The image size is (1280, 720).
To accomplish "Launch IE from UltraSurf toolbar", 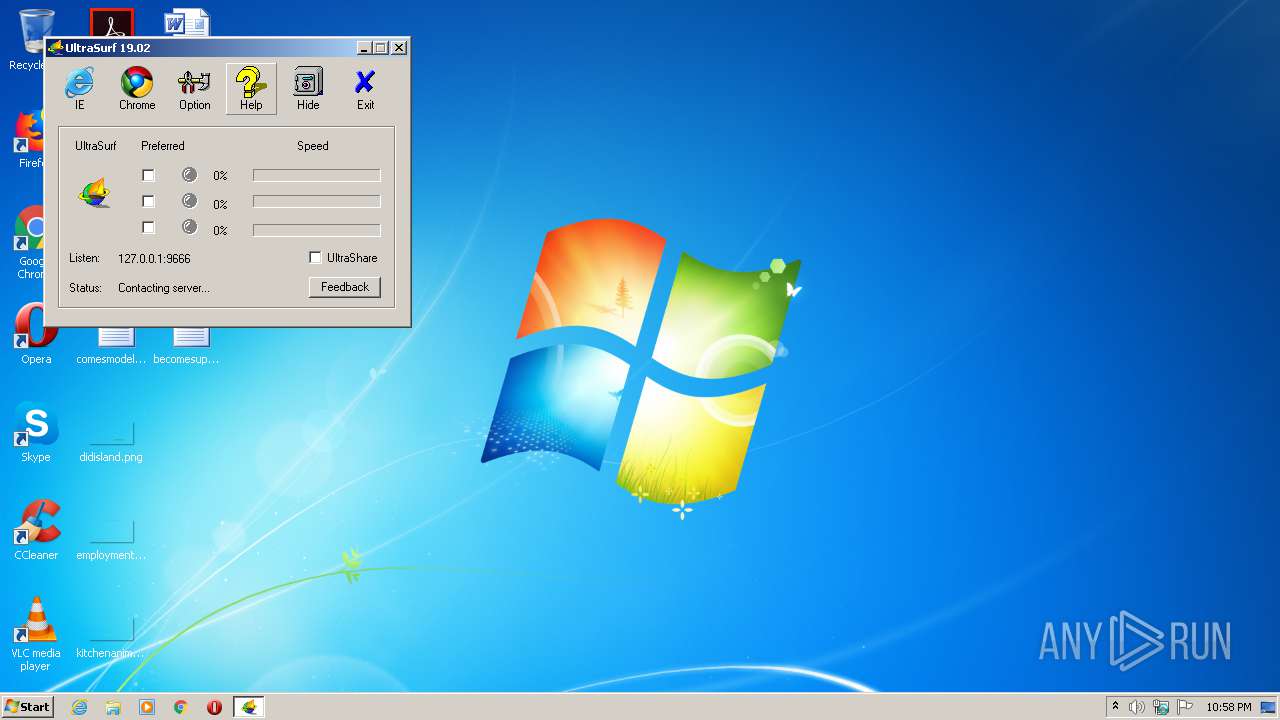I will (x=79, y=89).
